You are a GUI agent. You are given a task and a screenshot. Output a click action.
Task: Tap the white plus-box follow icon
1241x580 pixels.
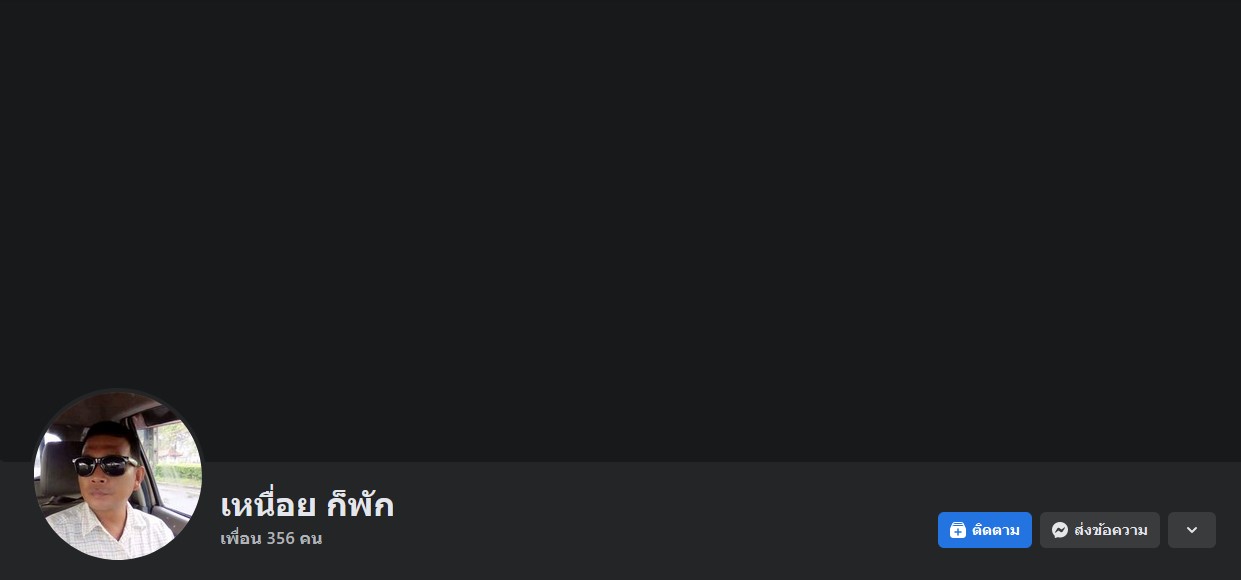[x=957, y=530]
